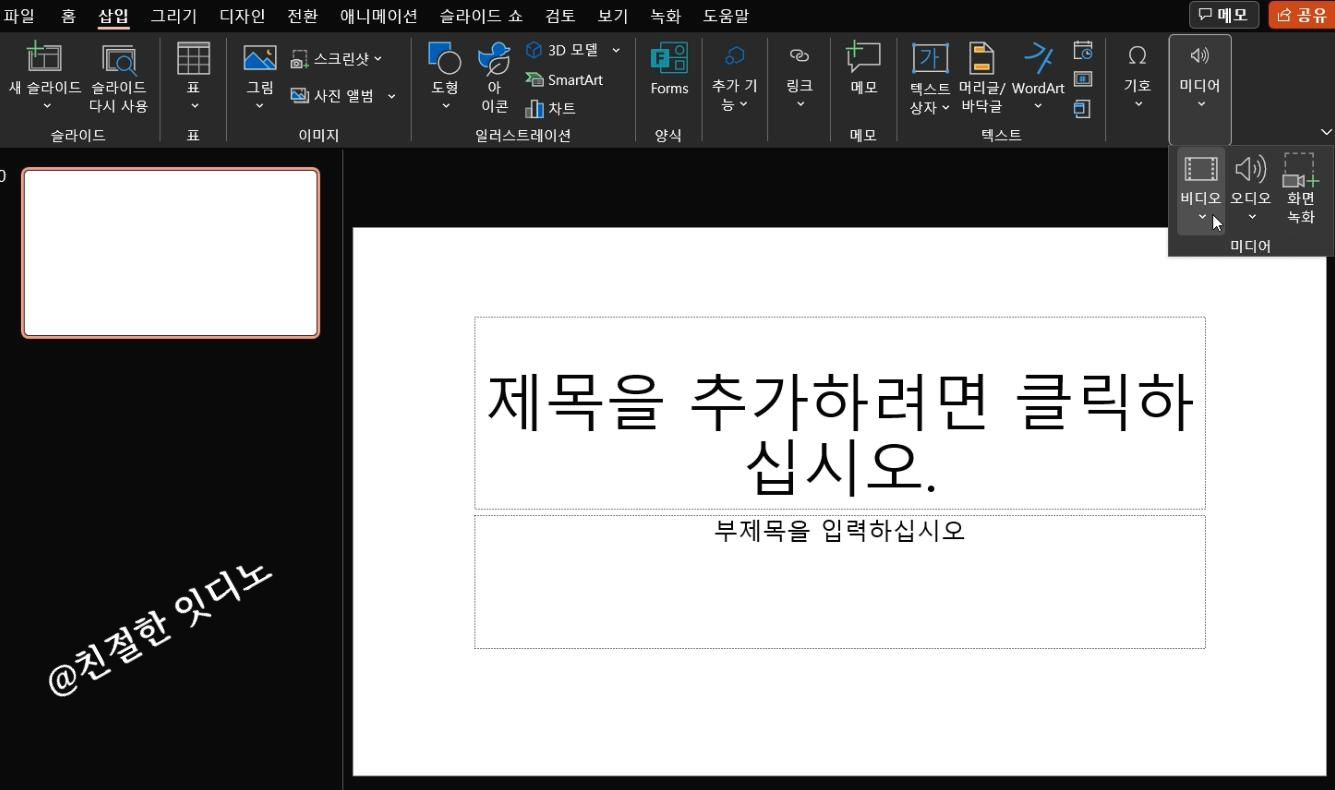Expand the Video (비디오) dropdown arrow

[x=1201, y=217]
